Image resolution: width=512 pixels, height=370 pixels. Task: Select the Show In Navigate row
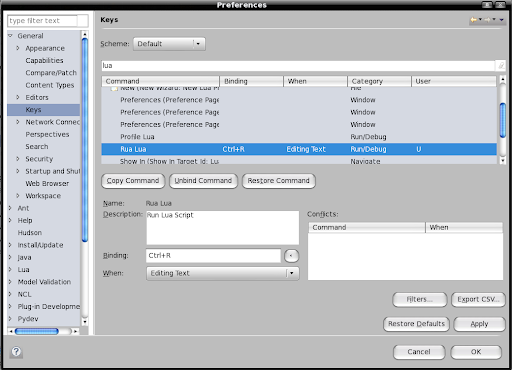(x=299, y=161)
